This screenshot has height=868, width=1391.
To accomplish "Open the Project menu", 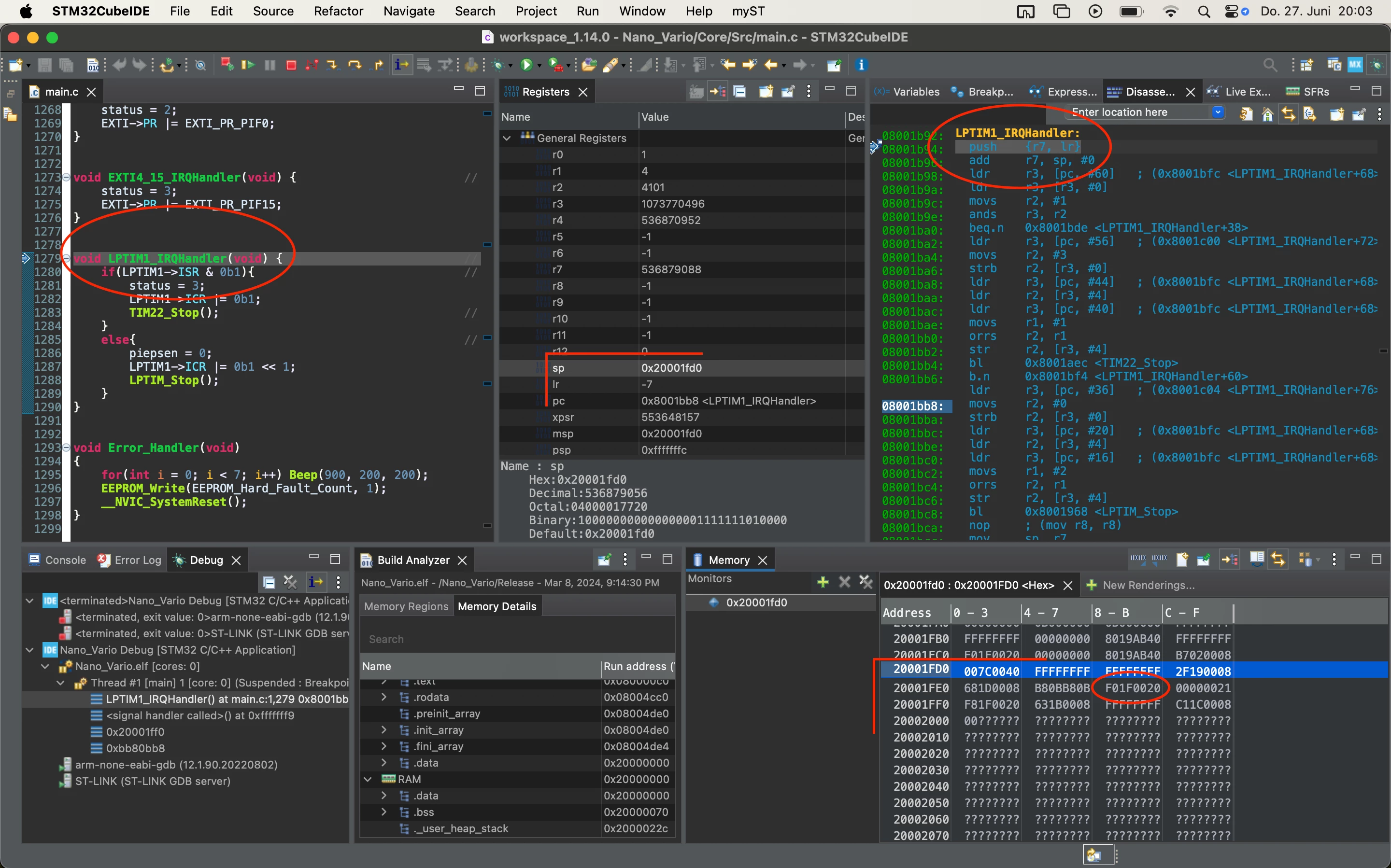I will click(x=536, y=11).
